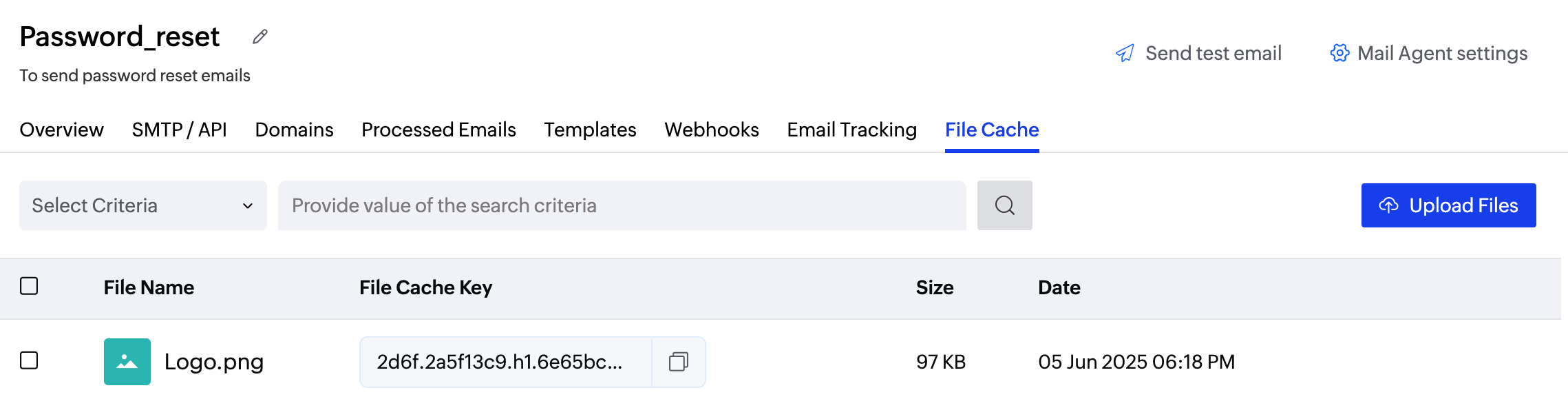Check the Logo.png row checkbox
Viewport: 1568px width, 419px height.
tap(29, 360)
